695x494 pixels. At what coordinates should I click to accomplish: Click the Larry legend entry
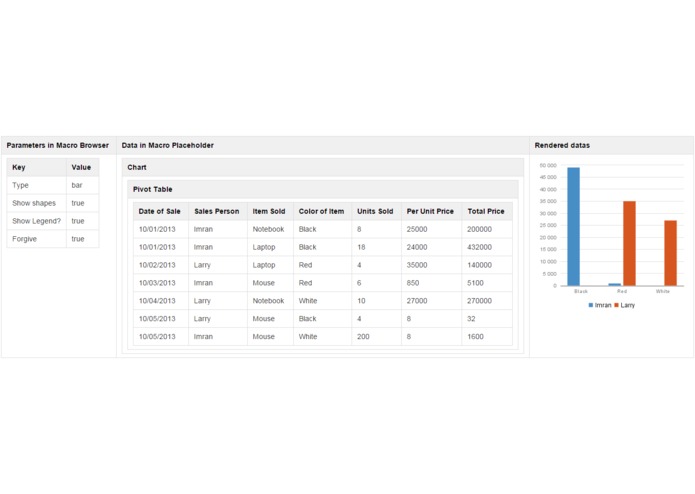(625, 305)
